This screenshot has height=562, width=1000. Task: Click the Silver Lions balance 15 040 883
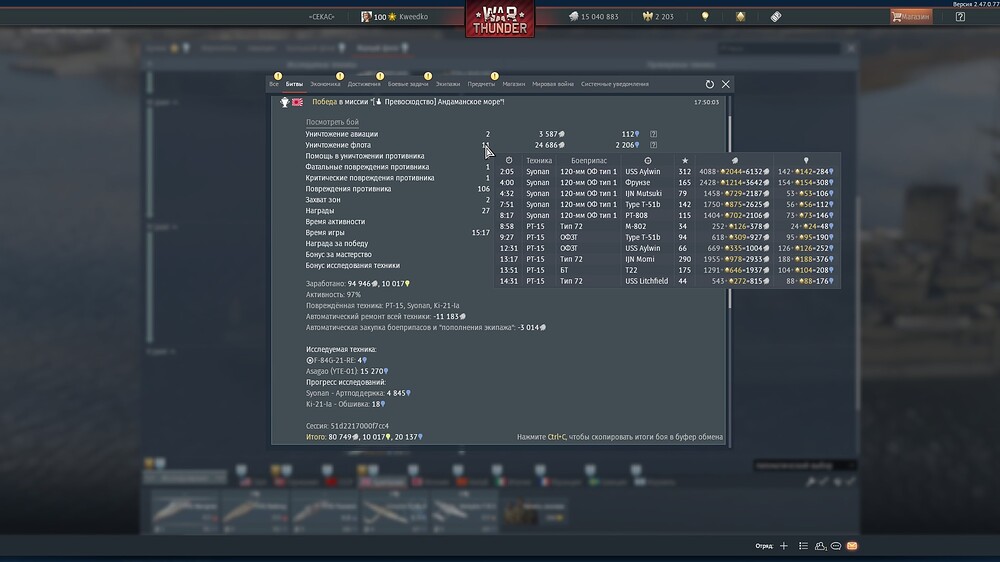click(x=594, y=17)
